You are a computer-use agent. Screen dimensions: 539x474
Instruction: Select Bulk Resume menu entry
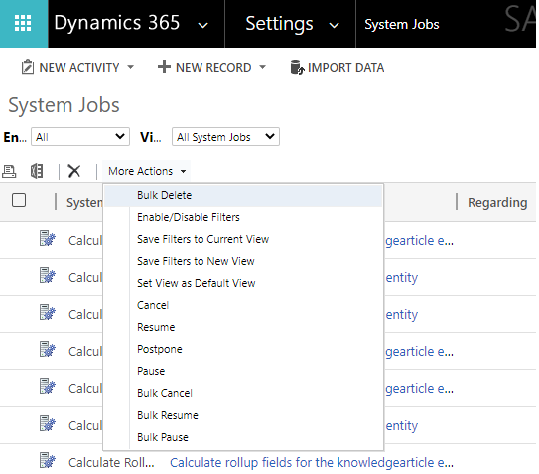pos(243,415)
